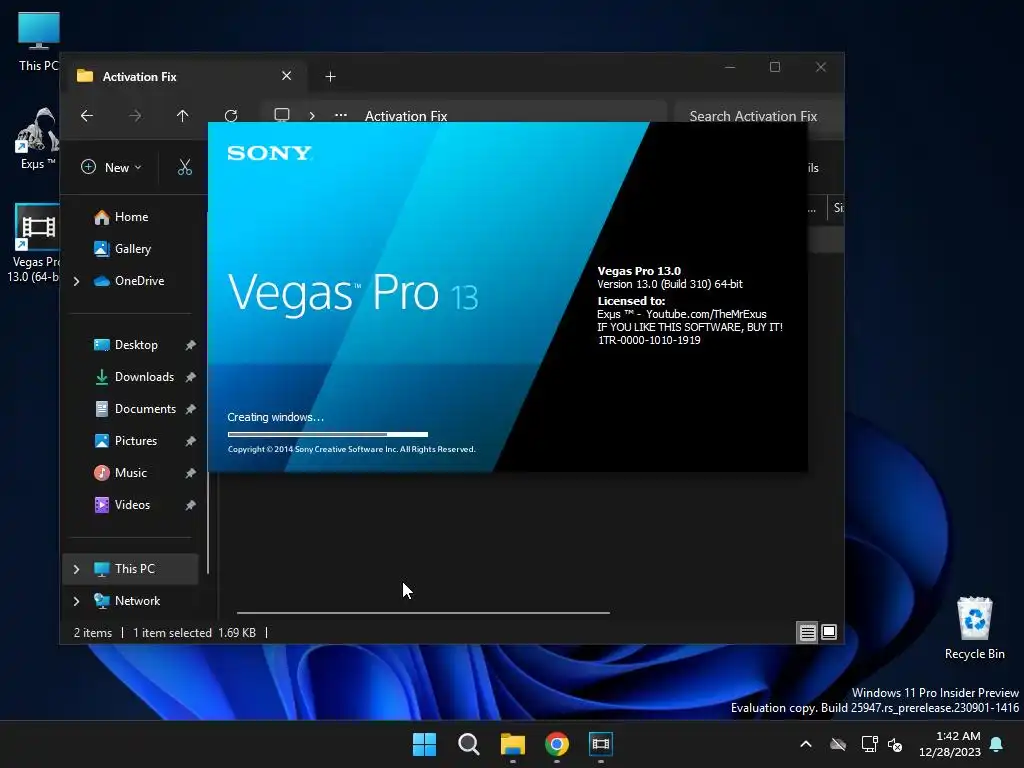
Task: Open Downloads quick access folder
Action: tap(144, 377)
